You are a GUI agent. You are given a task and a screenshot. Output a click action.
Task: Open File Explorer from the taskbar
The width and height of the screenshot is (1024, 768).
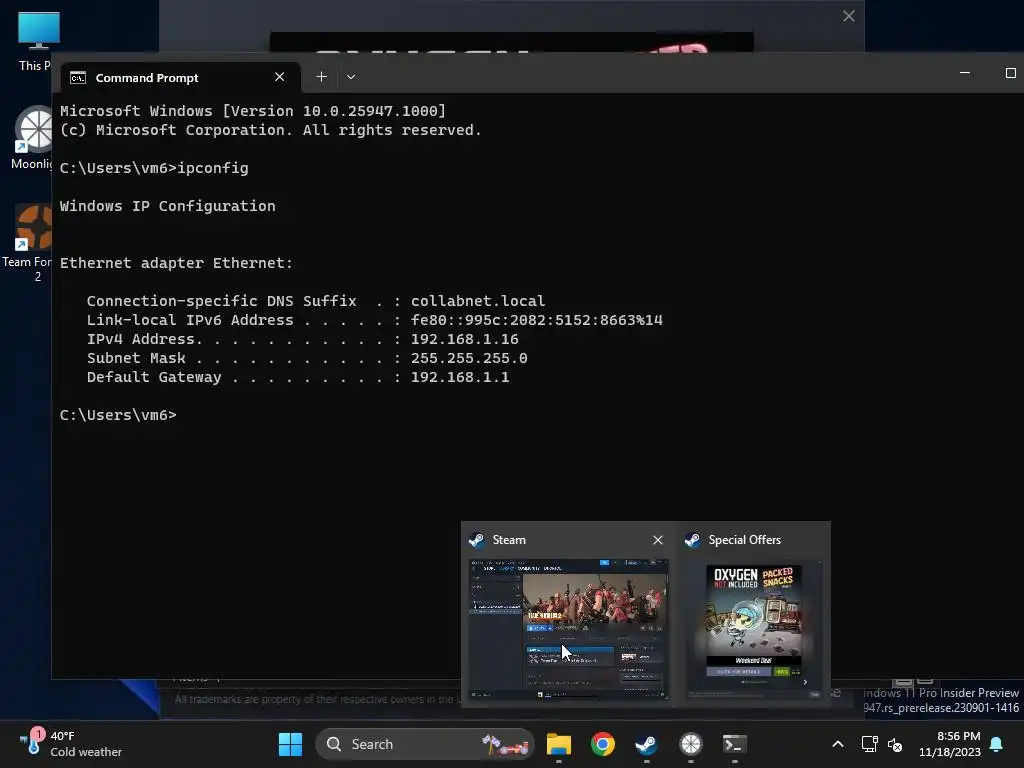pos(558,744)
